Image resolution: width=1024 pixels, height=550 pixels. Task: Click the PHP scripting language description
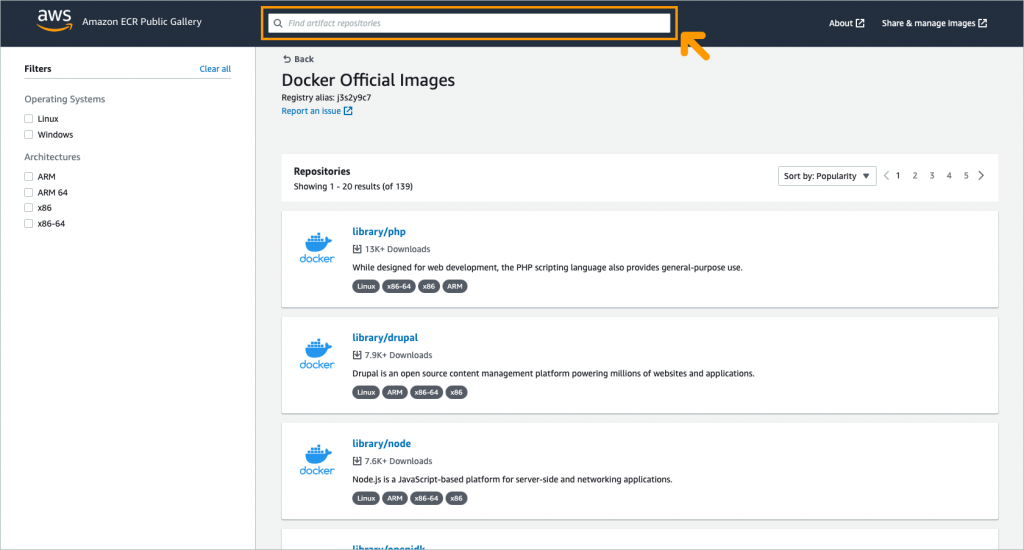point(547,267)
